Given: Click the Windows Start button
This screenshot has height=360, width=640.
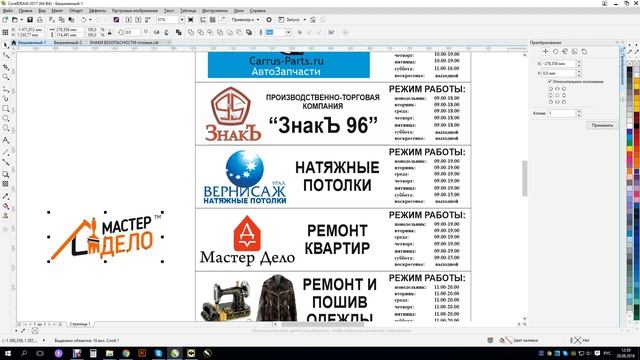Looking at the screenshot, I should [x=7, y=353].
